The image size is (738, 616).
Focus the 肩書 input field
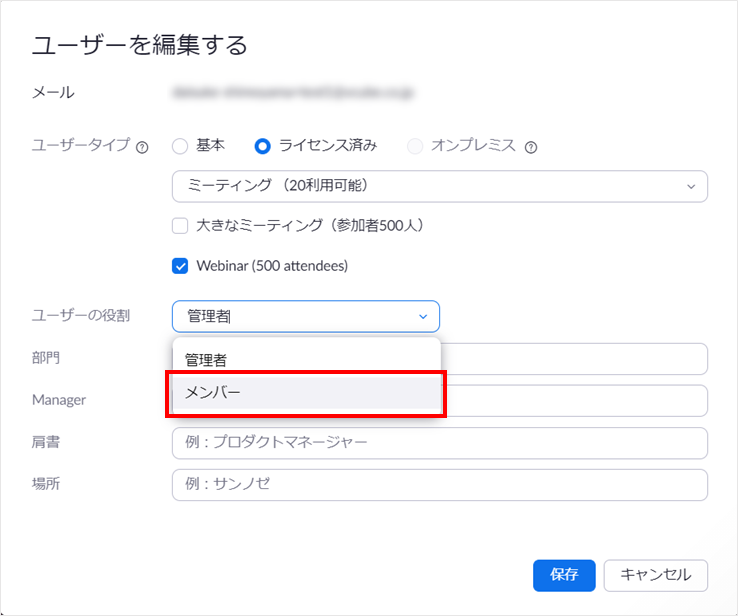(x=440, y=443)
